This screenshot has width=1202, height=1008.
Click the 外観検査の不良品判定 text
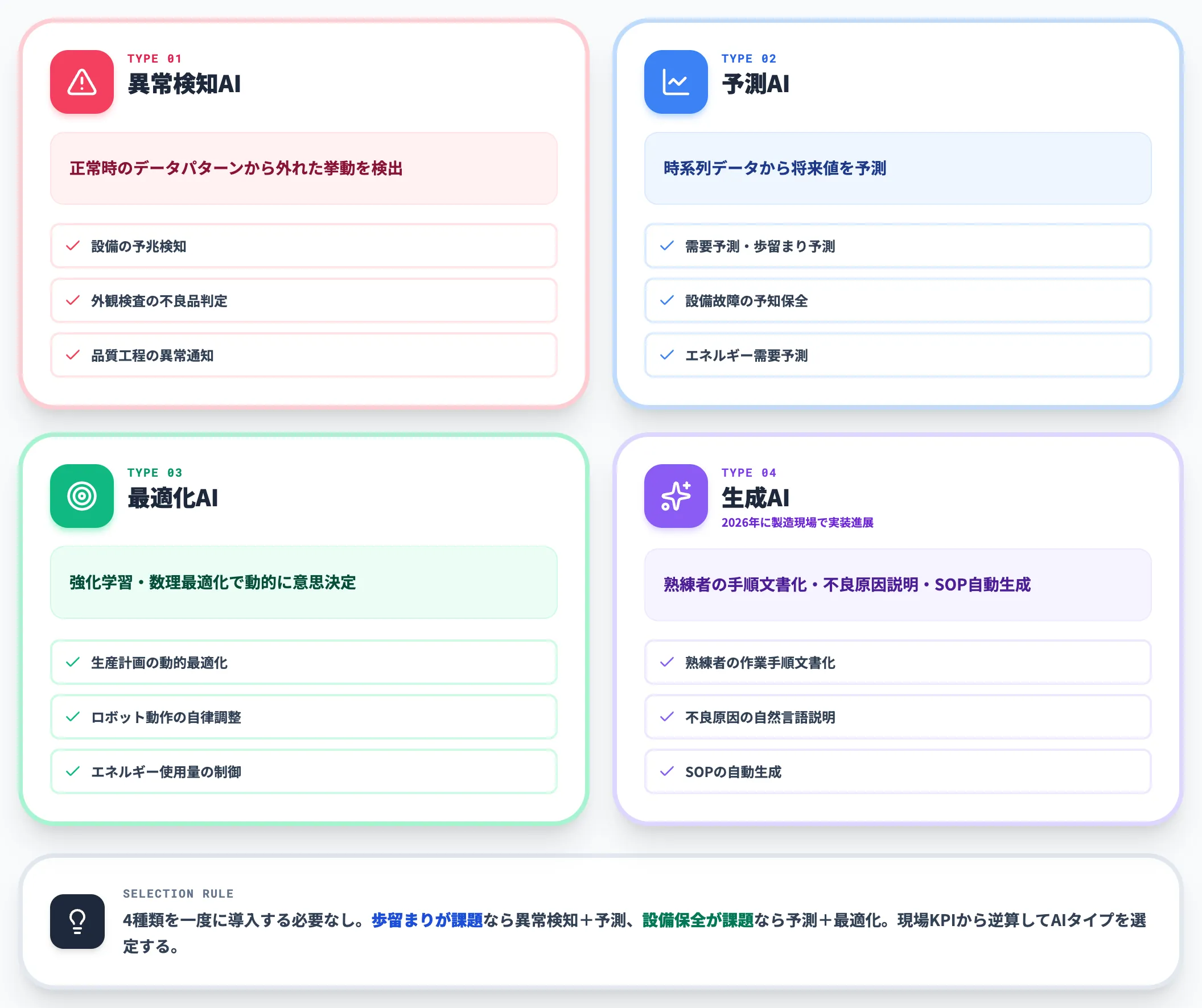click(159, 301)
